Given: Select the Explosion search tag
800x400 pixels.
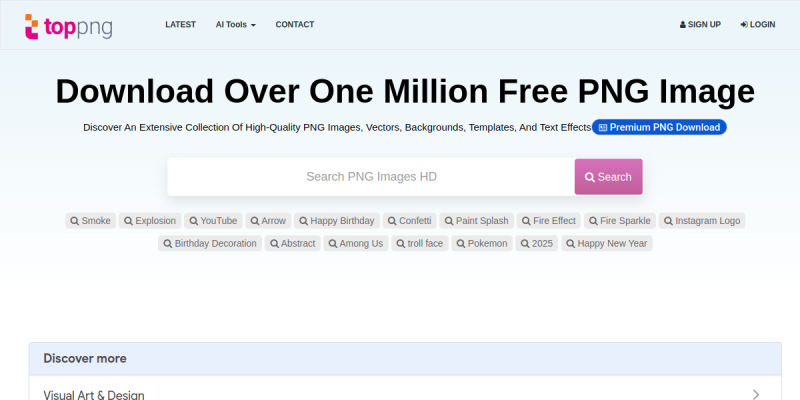Looking at the screenshot, I should [150, 221].
